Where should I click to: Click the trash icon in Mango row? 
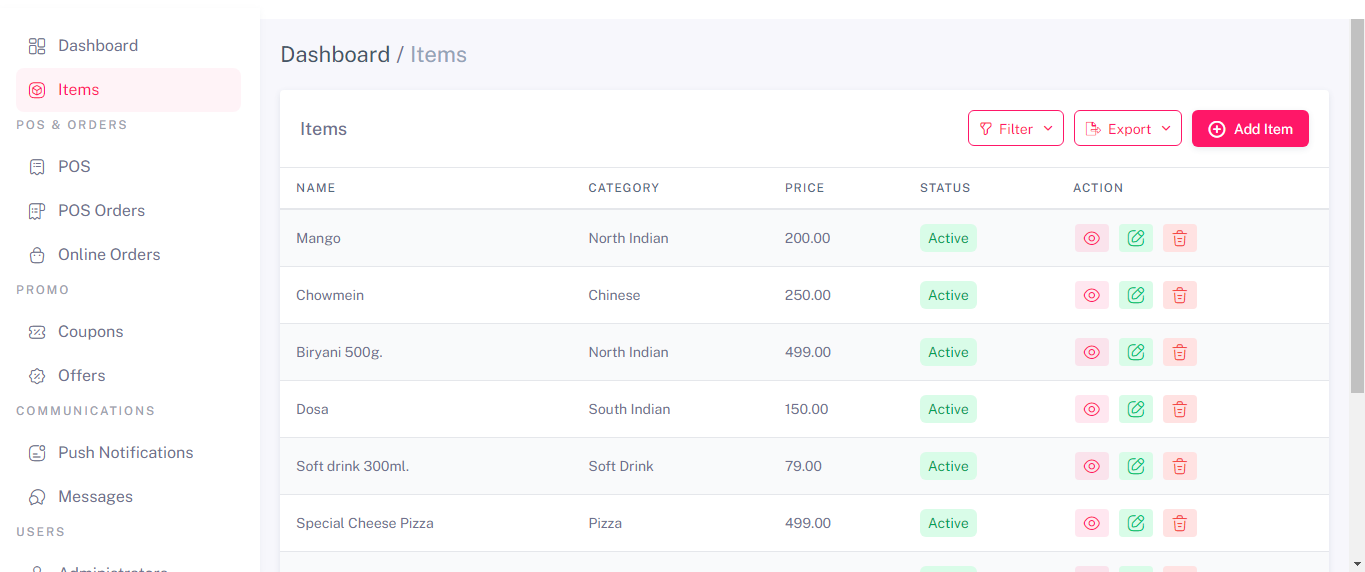pyautogui.click(x=1180, y=238)
